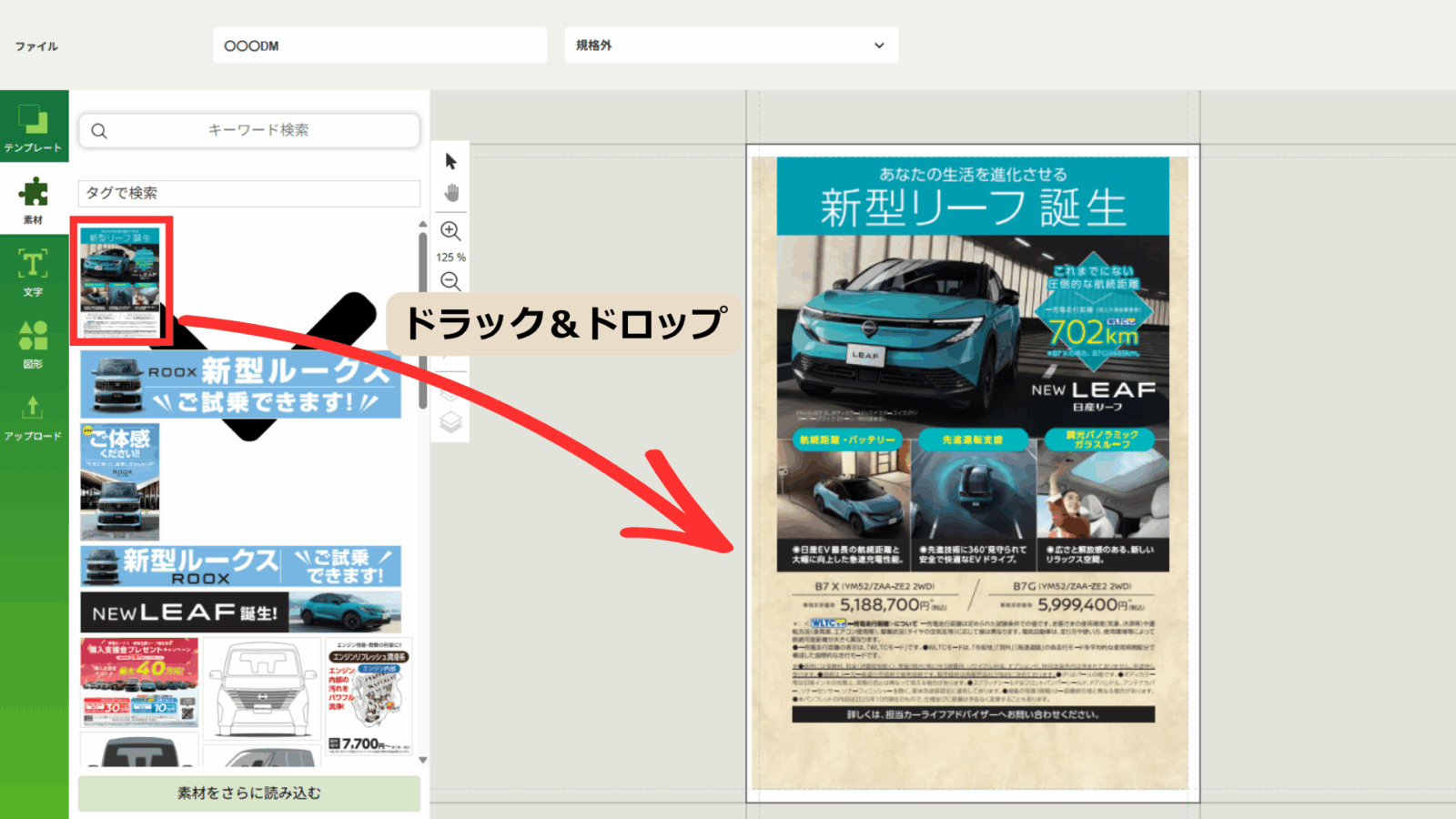Image resolution: width=1456 pixels, height=819 pixels.
Task: Zoom out with the minus magnifier
Action: [x=450, y=282]
